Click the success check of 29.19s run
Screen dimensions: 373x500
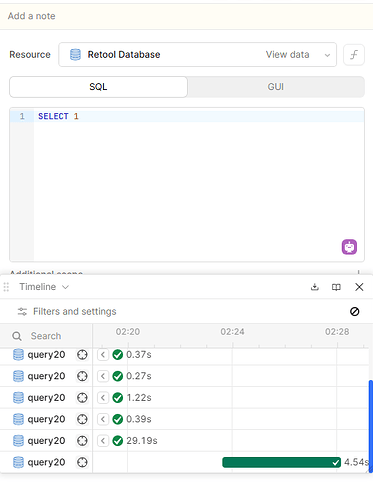click(118, 441)
